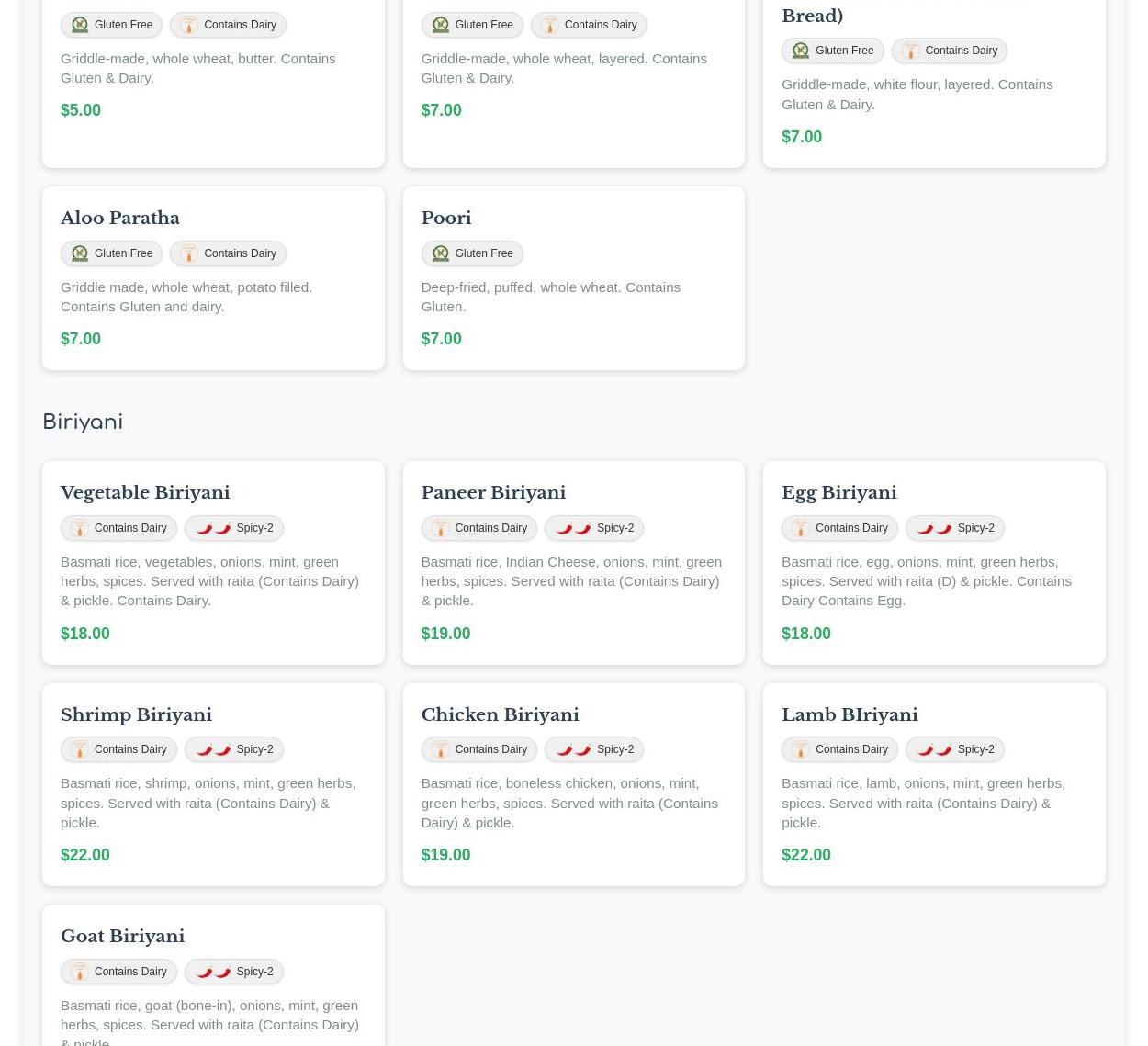This screenshot has height=1046, width=1148.
Task: Click the Poori item heading
Action: [x=446, y=219]
